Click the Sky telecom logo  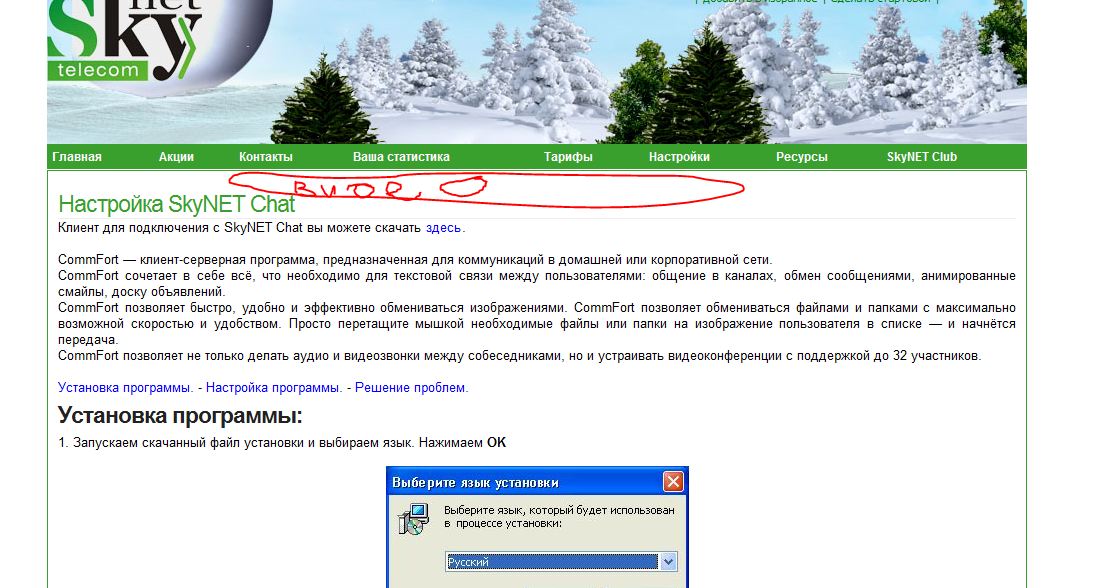pyautogui.click(x=124, y=41)
